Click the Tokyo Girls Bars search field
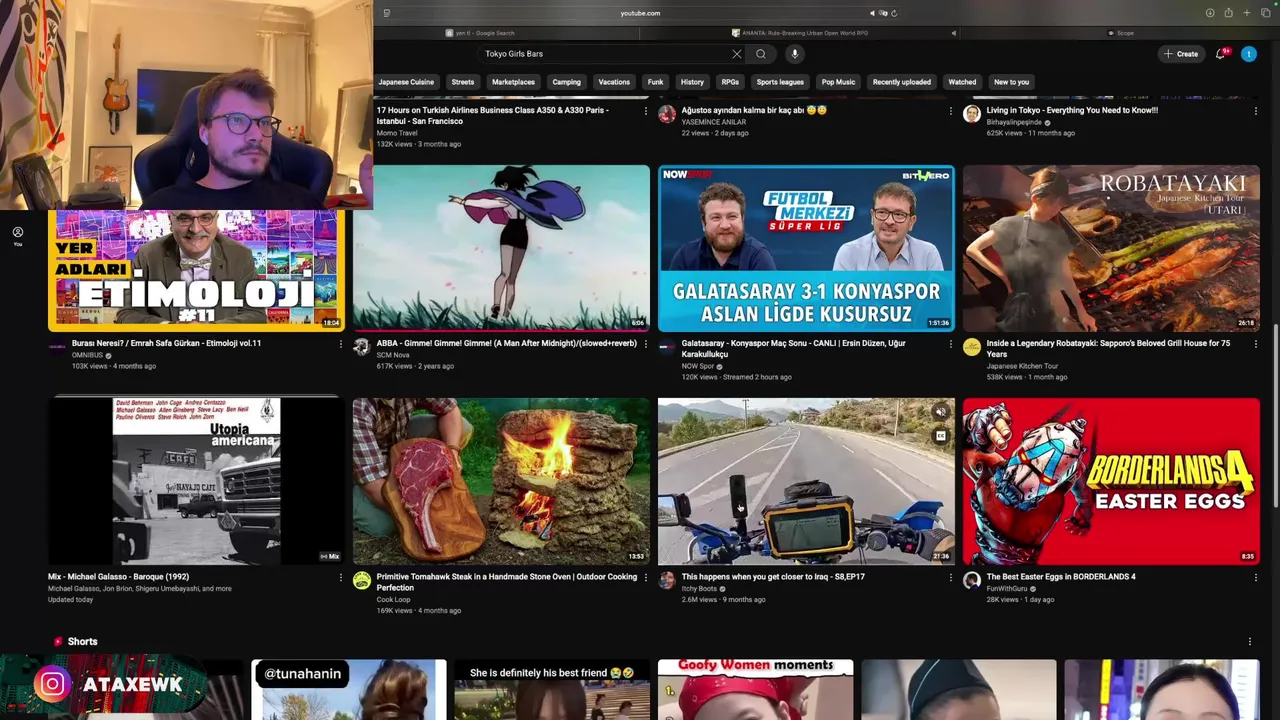The height and width of the screenshot is (720, 1280). point(607,54)
